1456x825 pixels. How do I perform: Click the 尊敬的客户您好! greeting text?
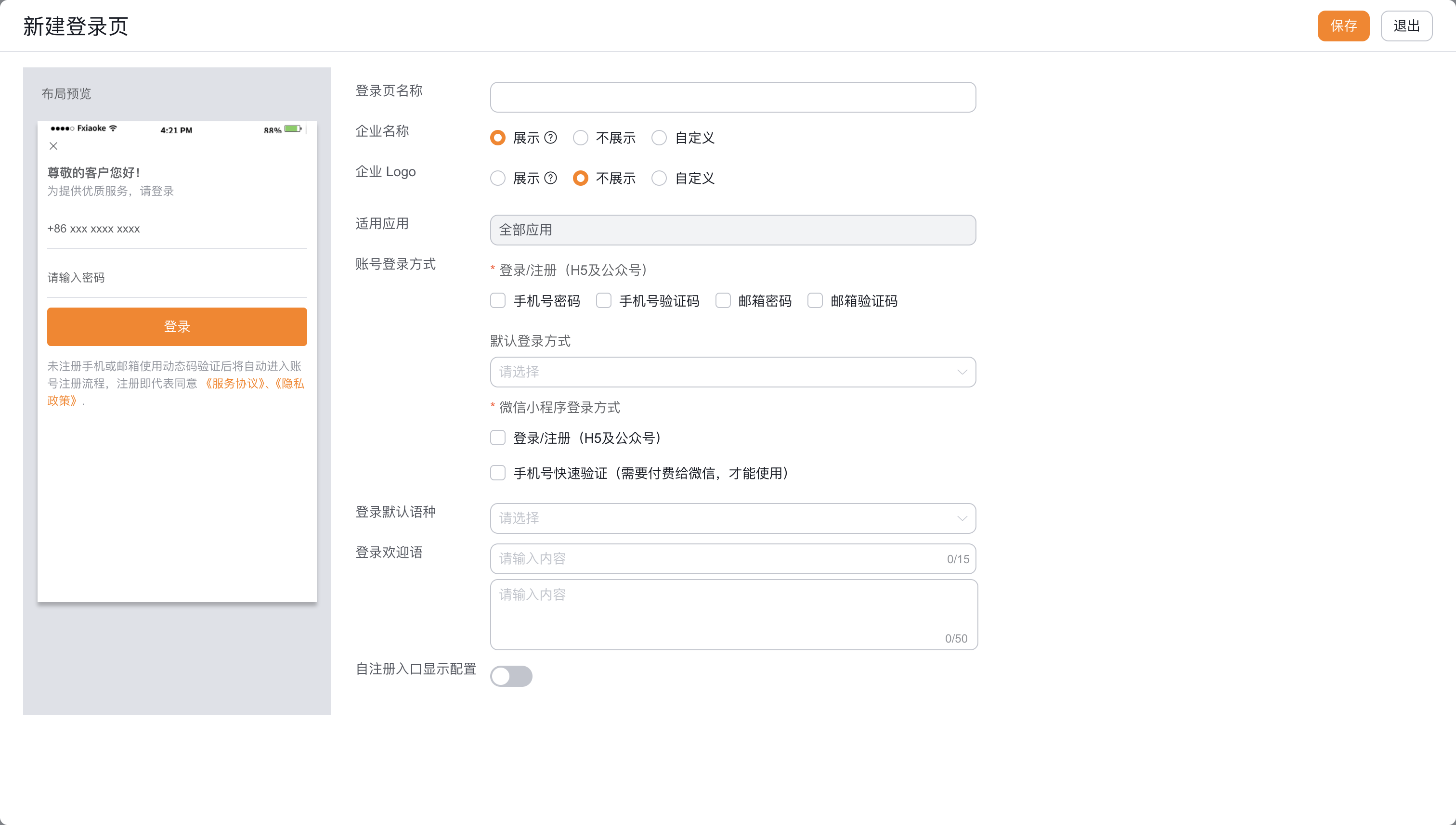click(x=93, y=172)
